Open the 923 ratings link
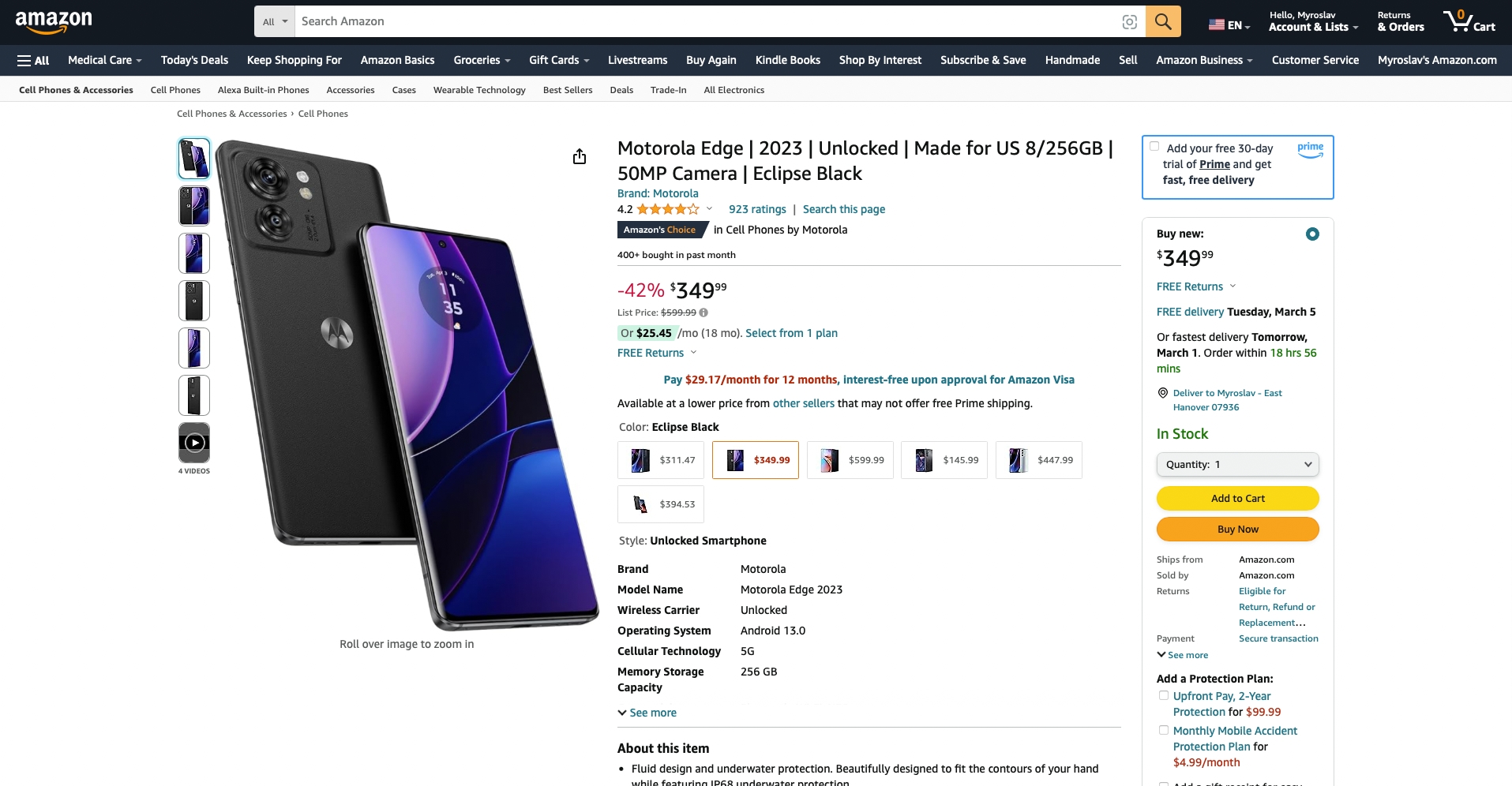This screenshot has height=786, width=1512. pyautogui.click(x=757, y=209)
